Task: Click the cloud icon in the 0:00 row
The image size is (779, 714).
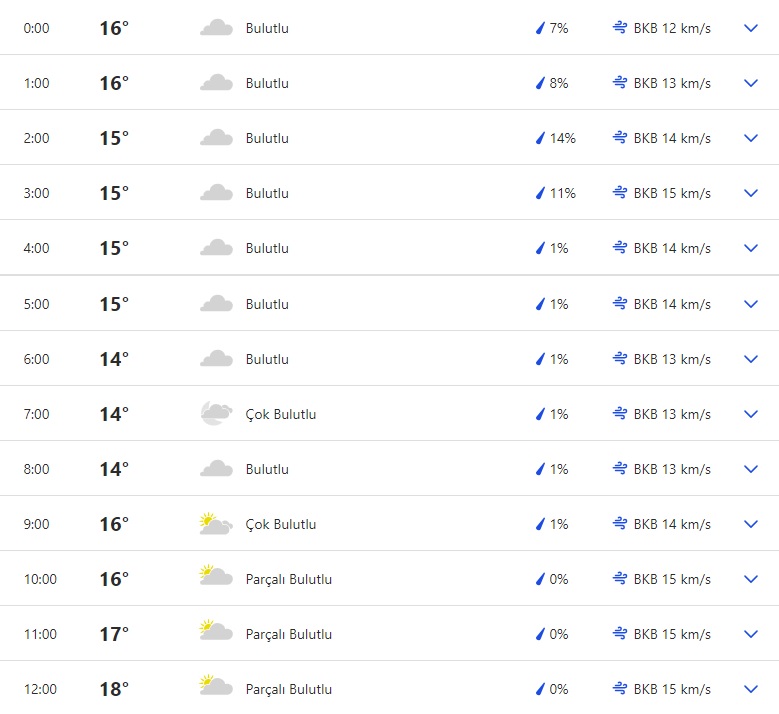Action: pos(216,28)
